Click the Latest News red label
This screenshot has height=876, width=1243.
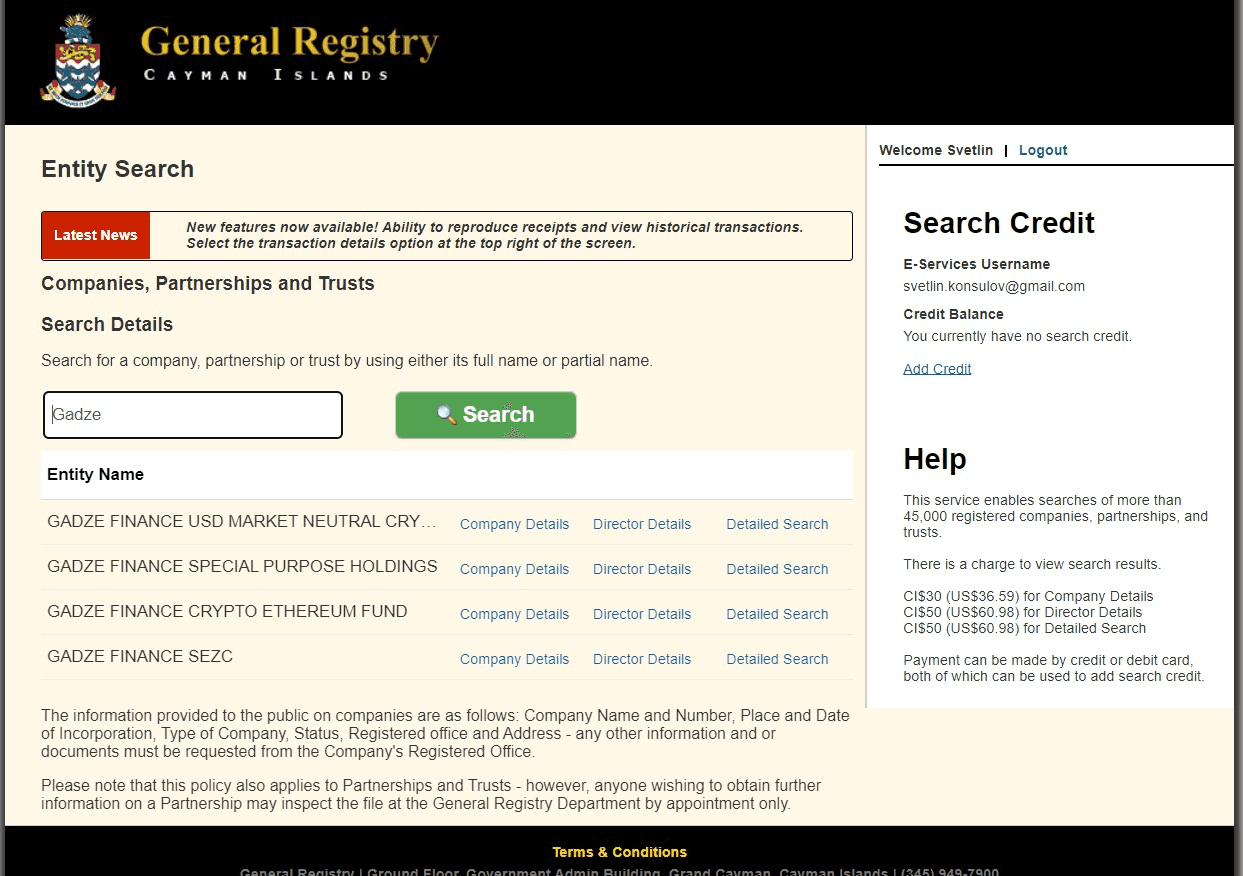click(96, 235)
